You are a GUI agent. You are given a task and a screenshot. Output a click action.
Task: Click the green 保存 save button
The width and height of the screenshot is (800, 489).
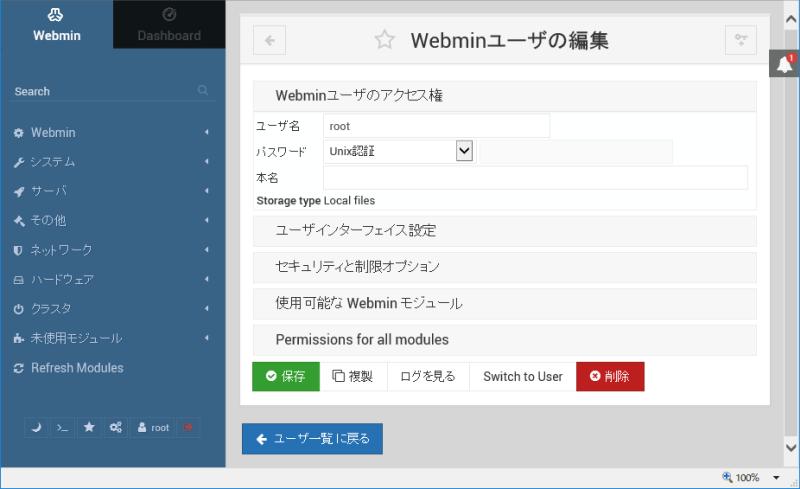coord(286,377)
